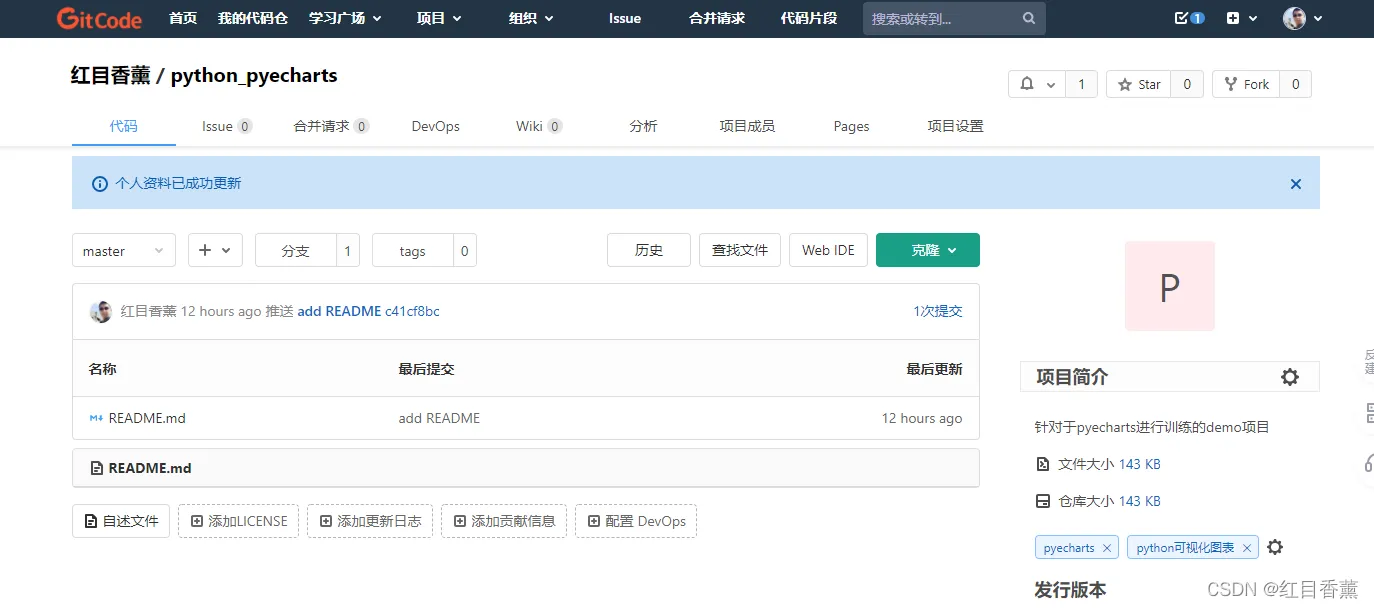Open the Wiki tab
The width and height of the screenshot is (1374, 608).
[x=539, y=126]
